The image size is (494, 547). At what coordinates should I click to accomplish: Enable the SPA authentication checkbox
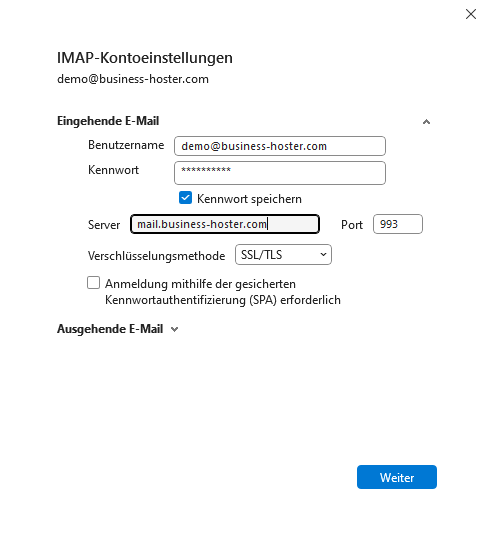[93, 283]
